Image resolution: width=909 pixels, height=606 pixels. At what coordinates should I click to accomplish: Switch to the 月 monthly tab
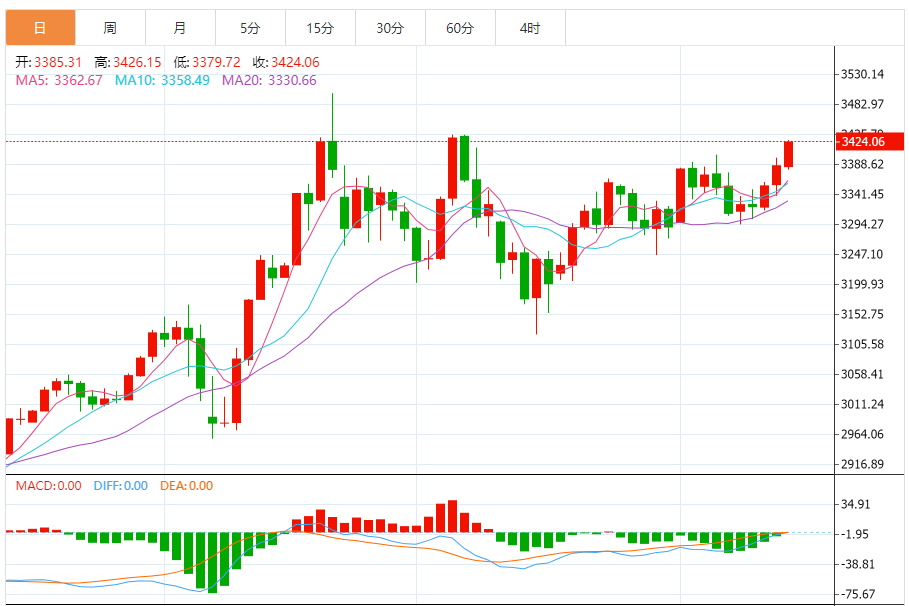pos(180,28)
